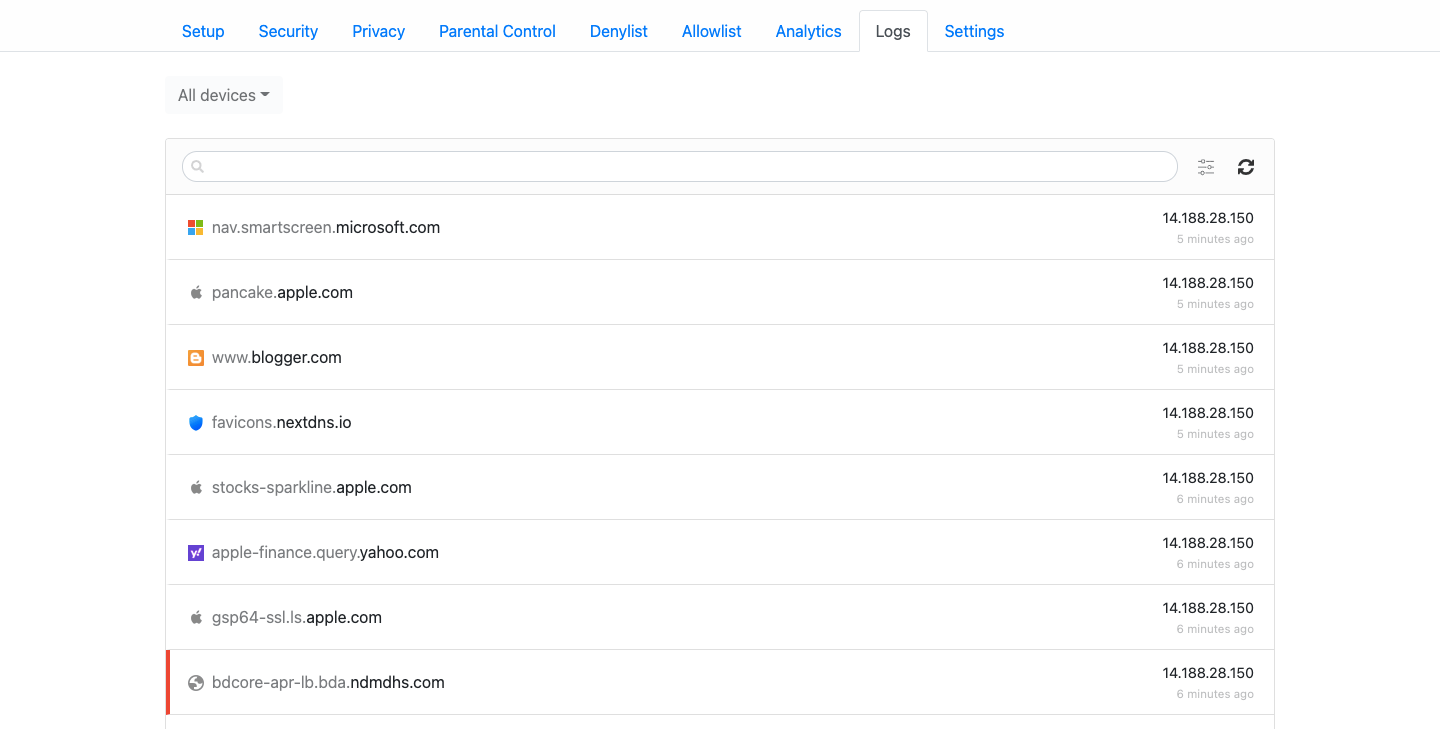Select the apple-finance.query.yahoo.com entry

pos(325,553)
